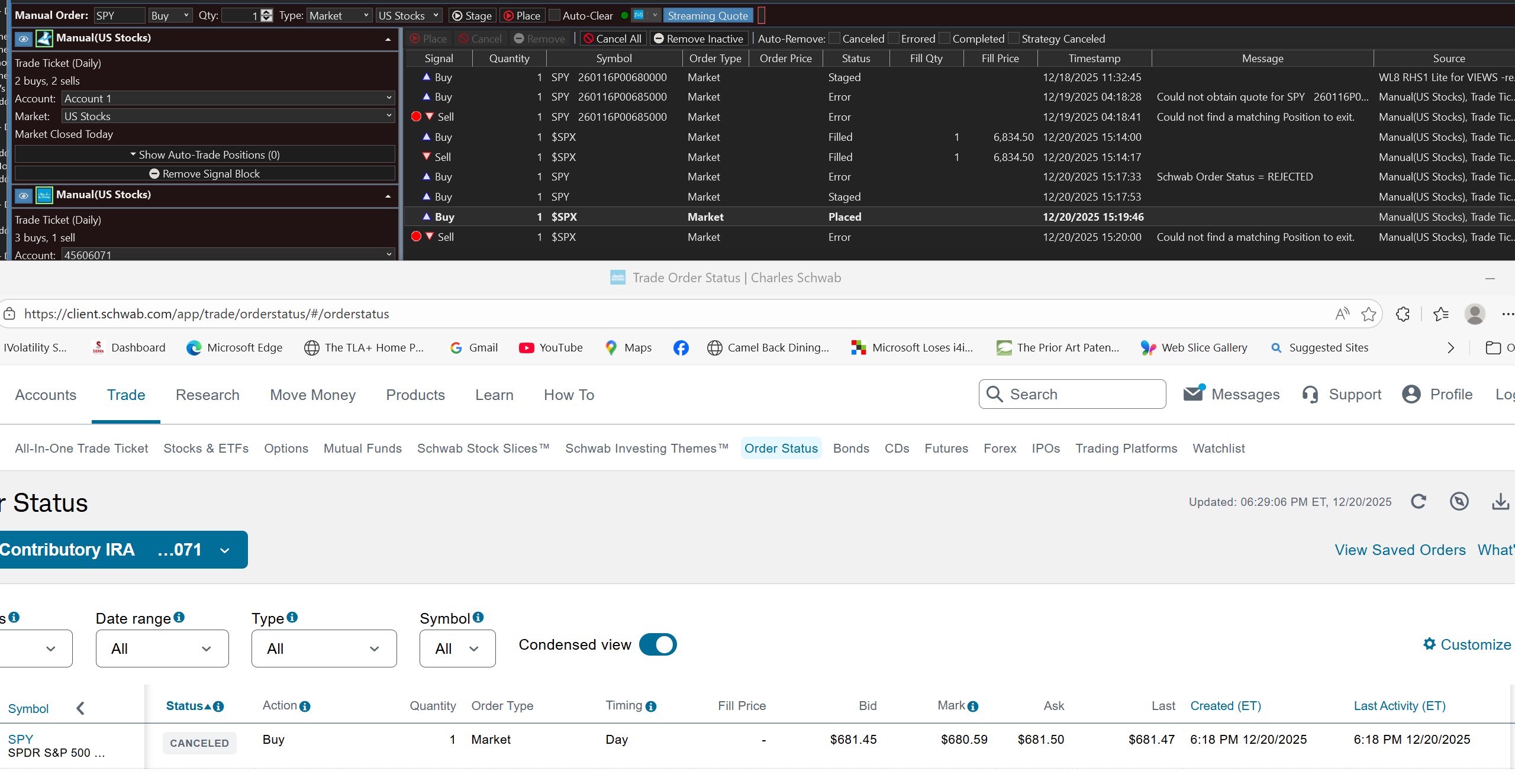Screen dimensions: 1515x784
Task: Switch to Stocks & ETFs tab
Action: click(x=206, y=449)
